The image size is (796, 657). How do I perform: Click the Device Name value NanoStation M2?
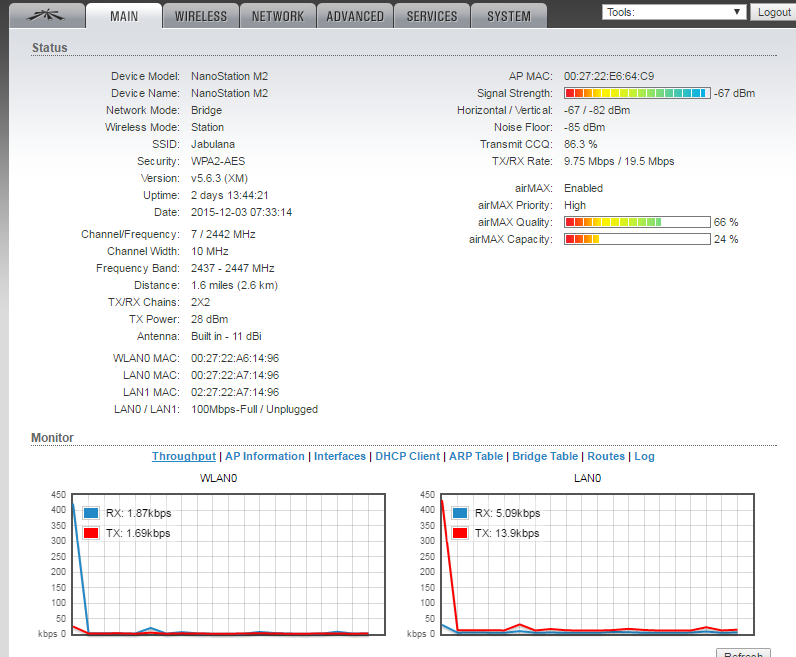[229, 93]
